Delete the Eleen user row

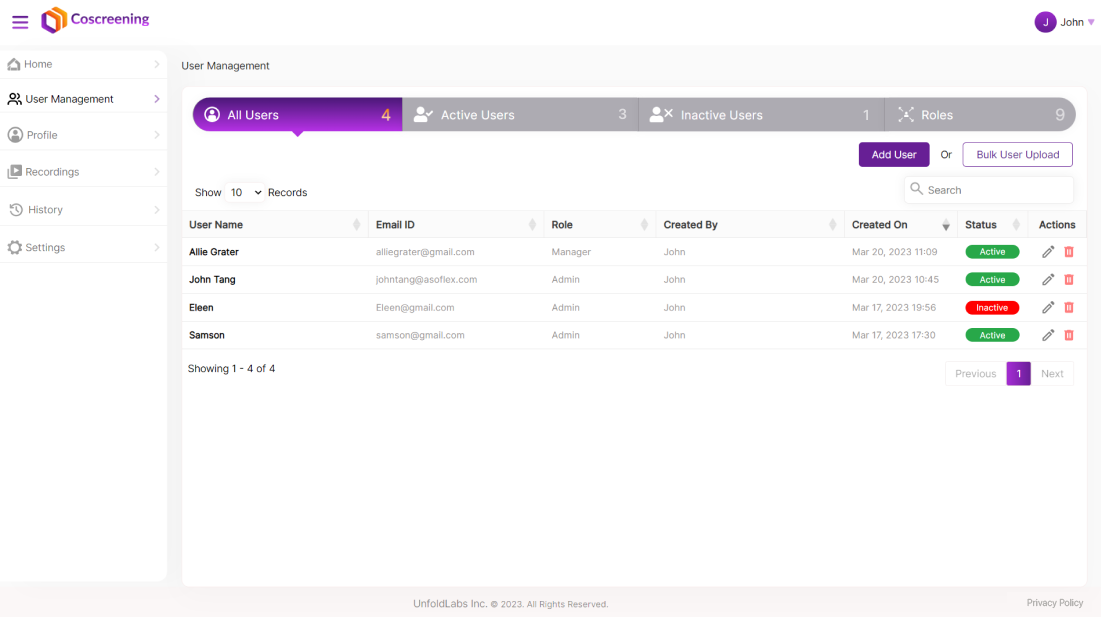1068,308
